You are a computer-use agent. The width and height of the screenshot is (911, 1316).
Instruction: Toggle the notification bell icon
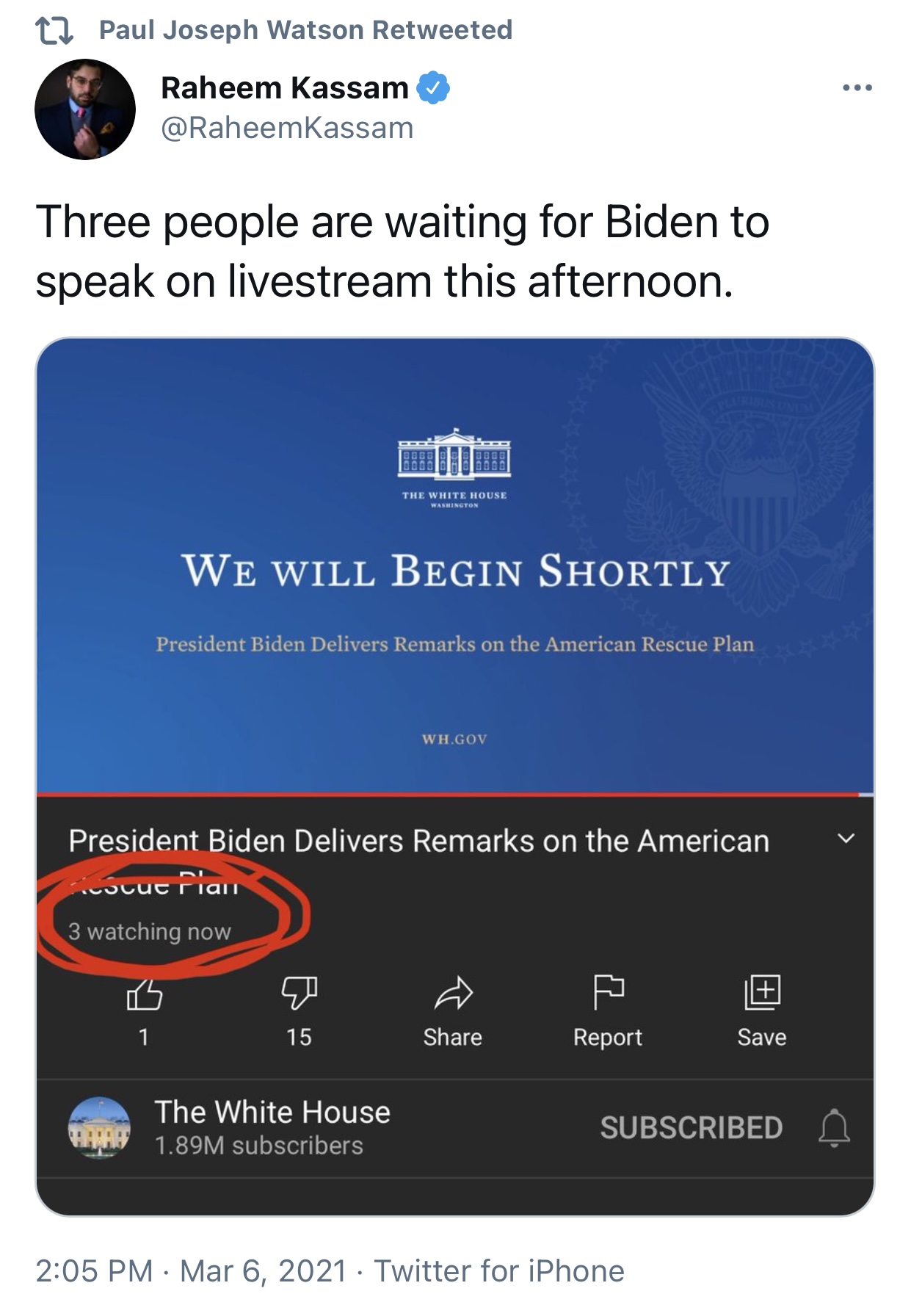[834, 1128]
